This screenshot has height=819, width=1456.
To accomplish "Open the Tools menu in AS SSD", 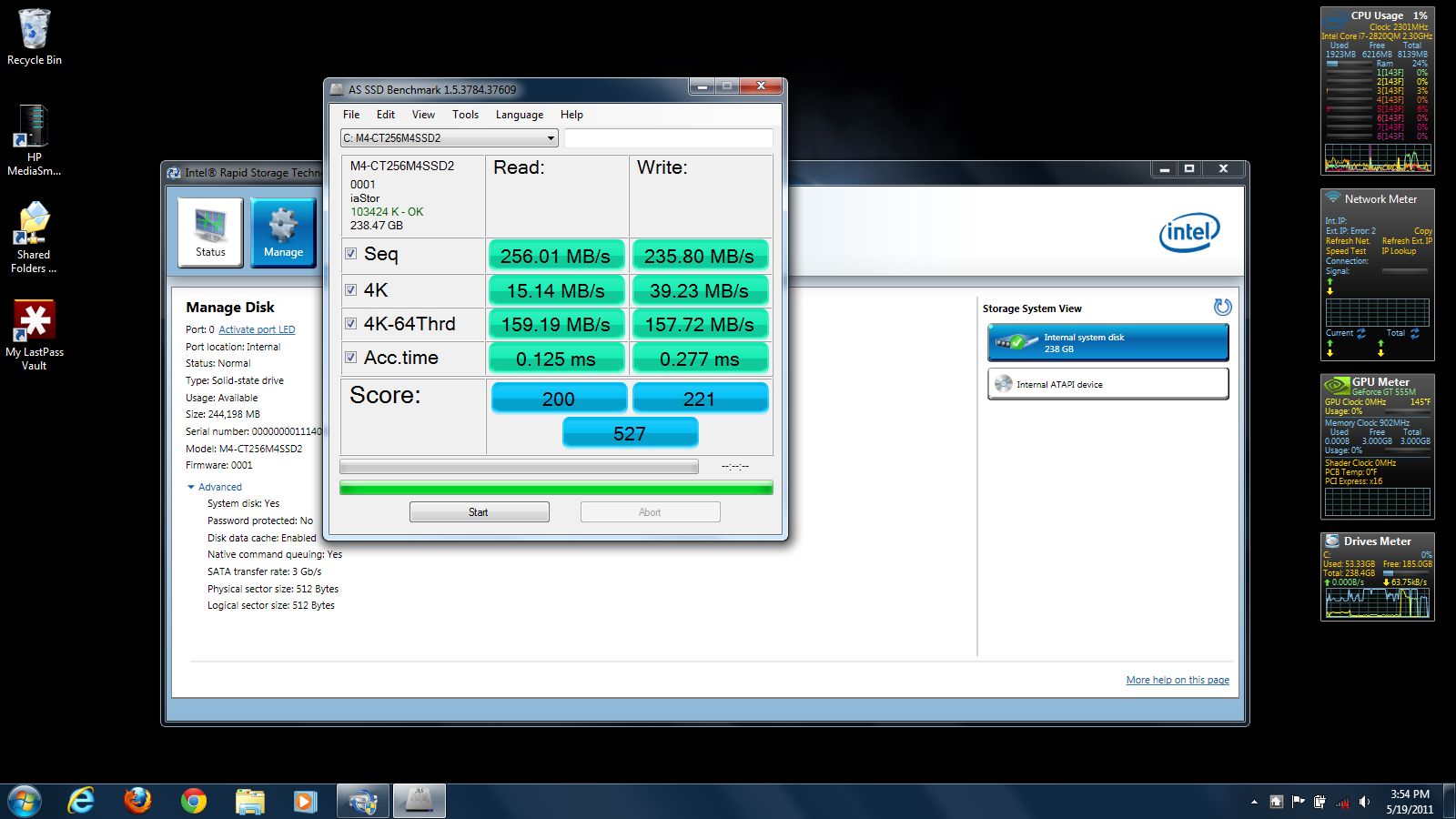I will 465,115.
